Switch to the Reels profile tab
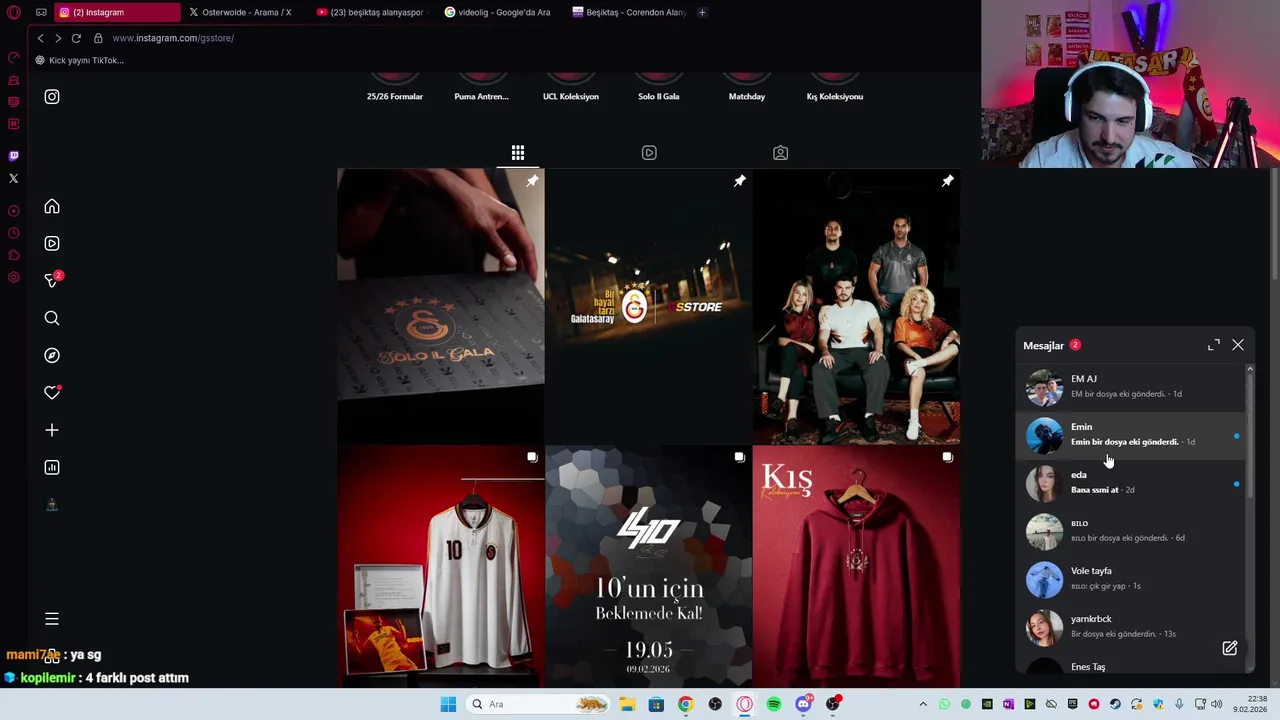 point(649,153)
